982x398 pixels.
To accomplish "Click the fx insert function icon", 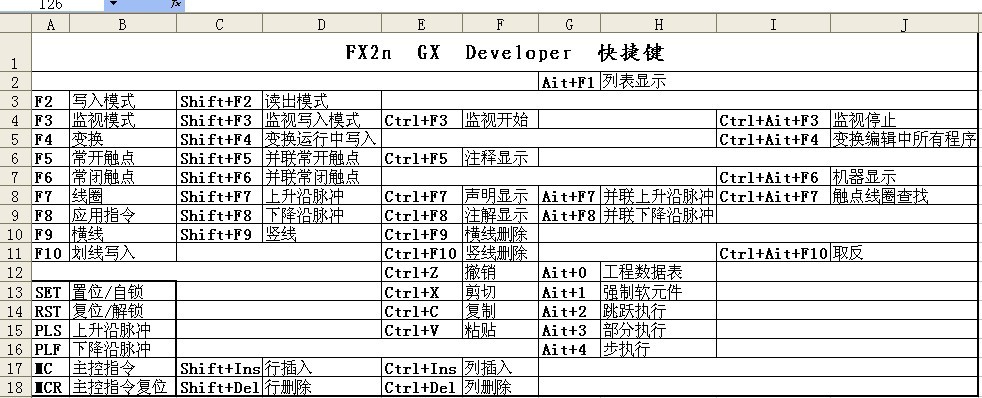I will 176,4.
